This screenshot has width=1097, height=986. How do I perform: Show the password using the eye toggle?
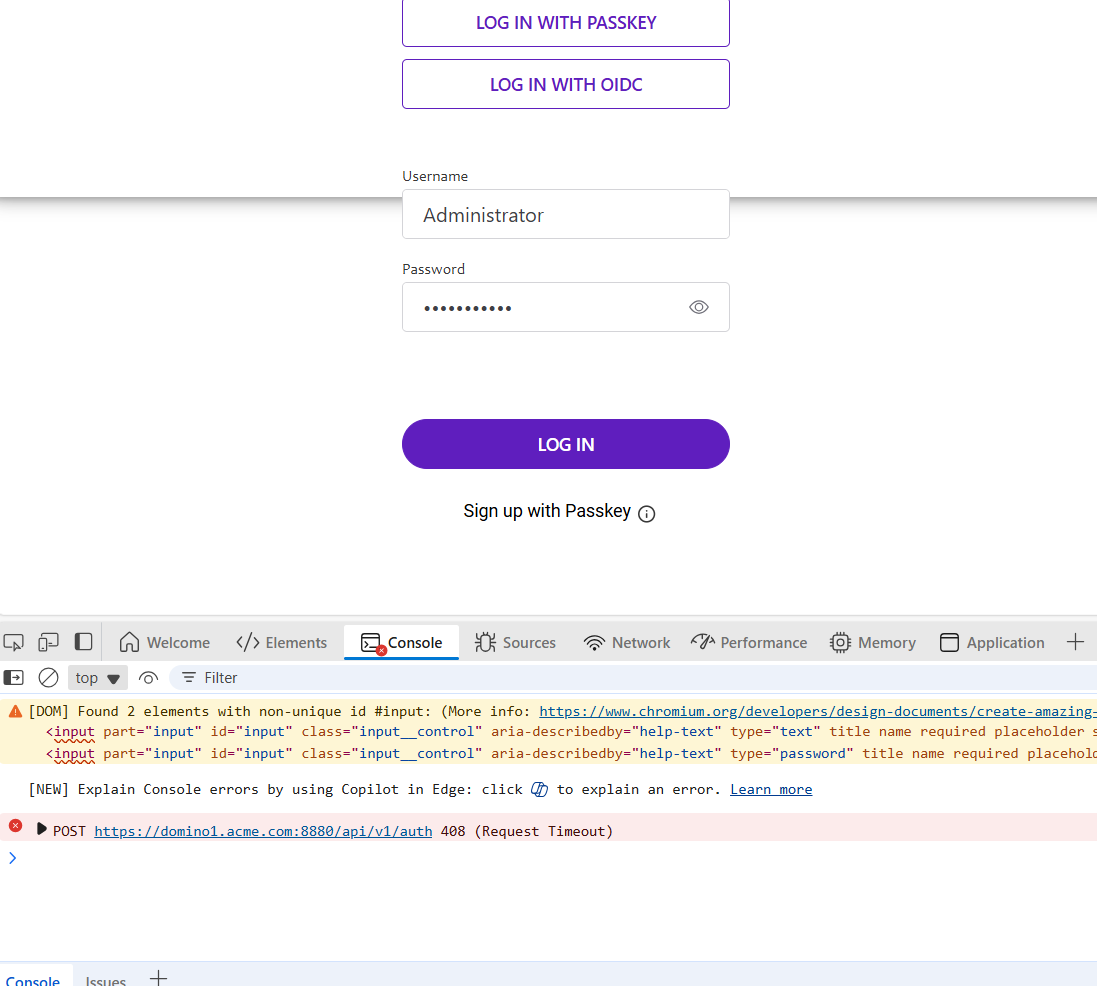point(698,307)
